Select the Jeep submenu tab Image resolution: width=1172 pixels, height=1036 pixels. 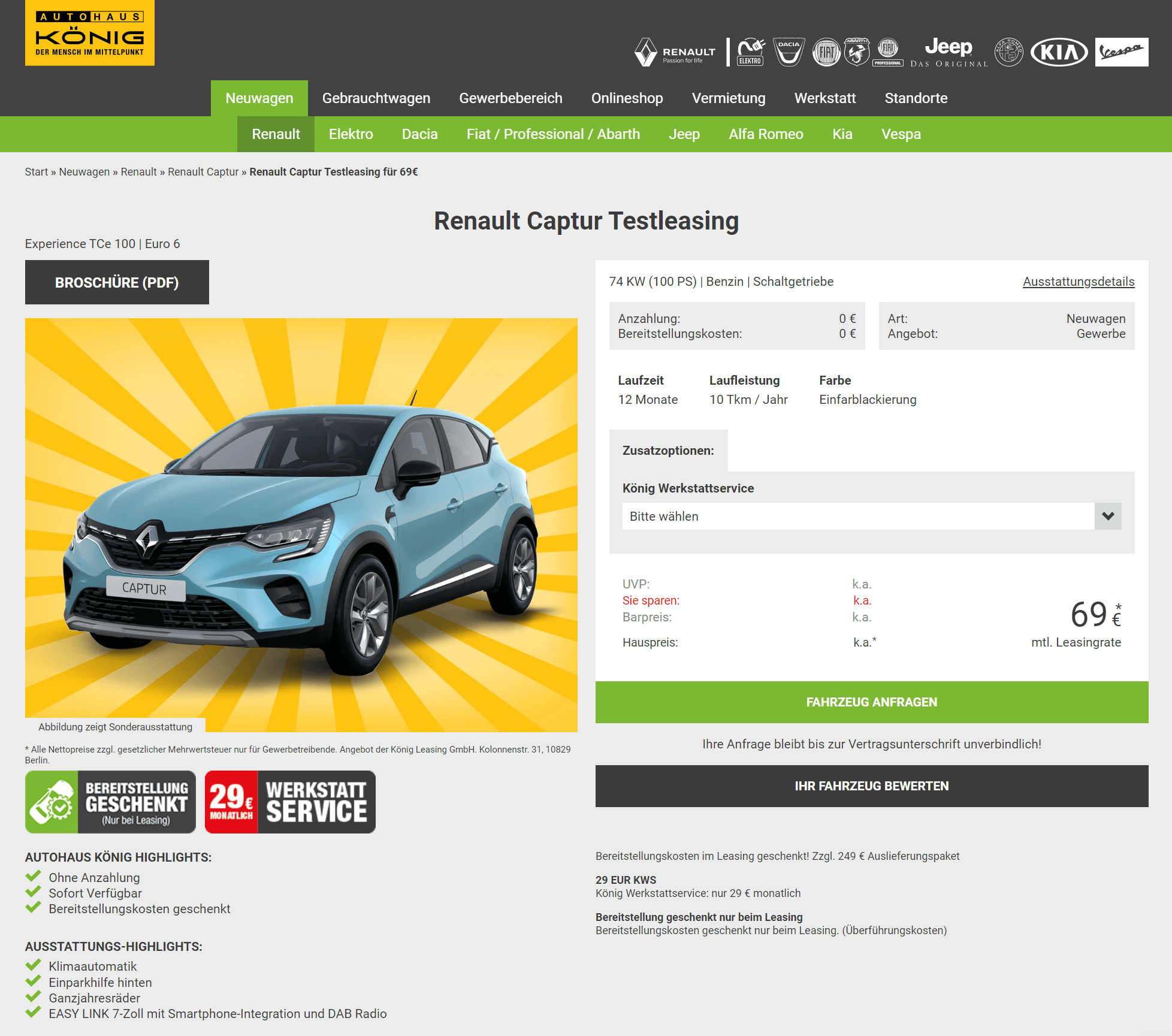(x=684, y=134)
